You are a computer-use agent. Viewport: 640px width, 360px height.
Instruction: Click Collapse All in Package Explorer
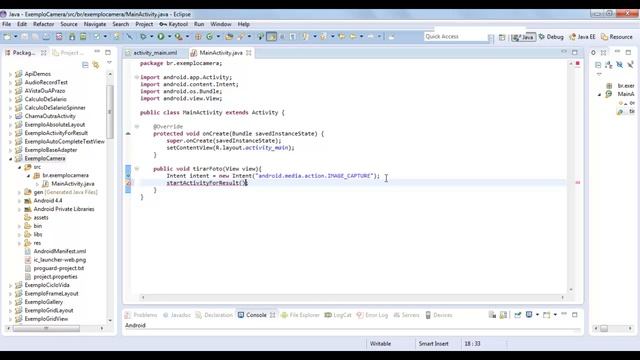click(85, 64)
